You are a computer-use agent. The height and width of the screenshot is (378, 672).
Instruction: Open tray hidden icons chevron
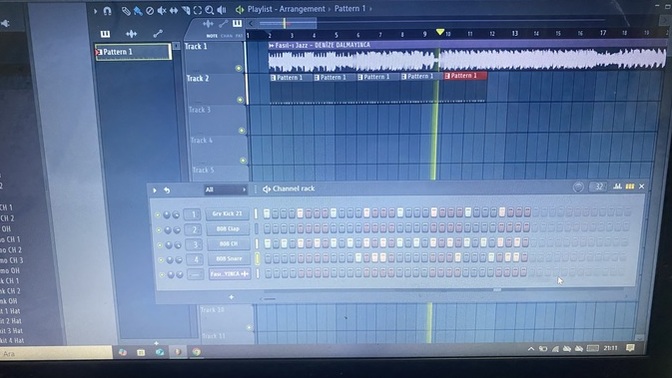point(531,349)
